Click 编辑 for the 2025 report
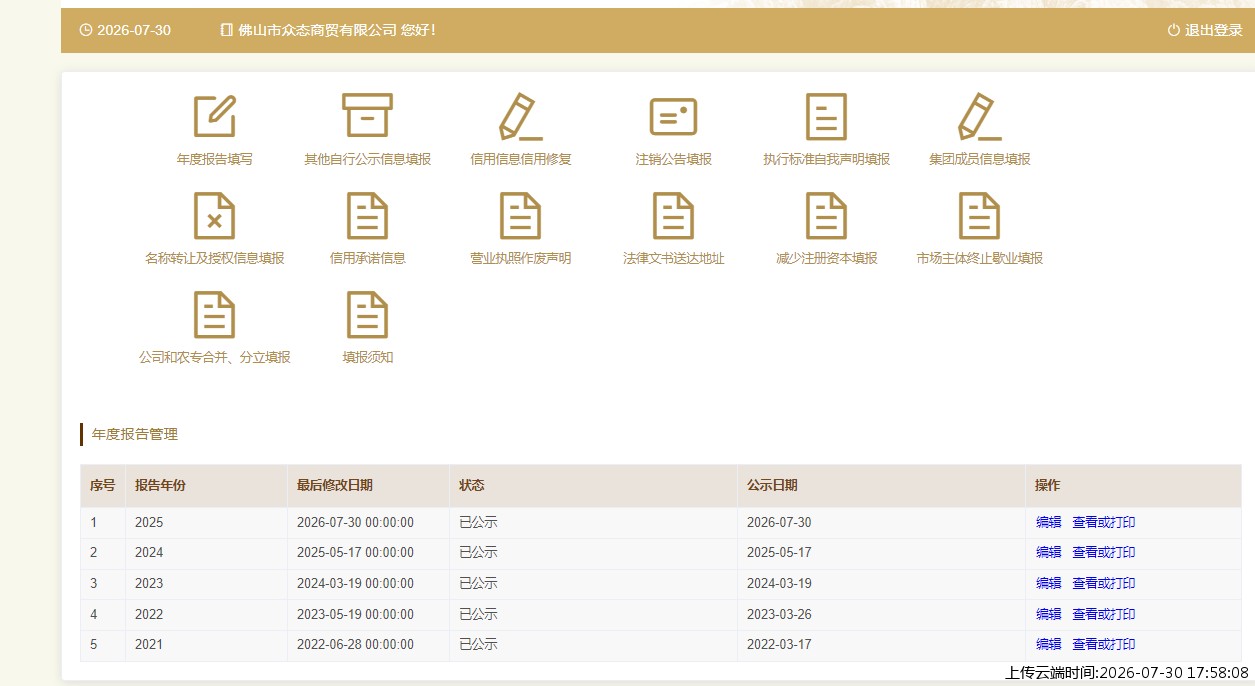The height and width of the screenshot is (686, 1255). click(x=1048, y=522)
